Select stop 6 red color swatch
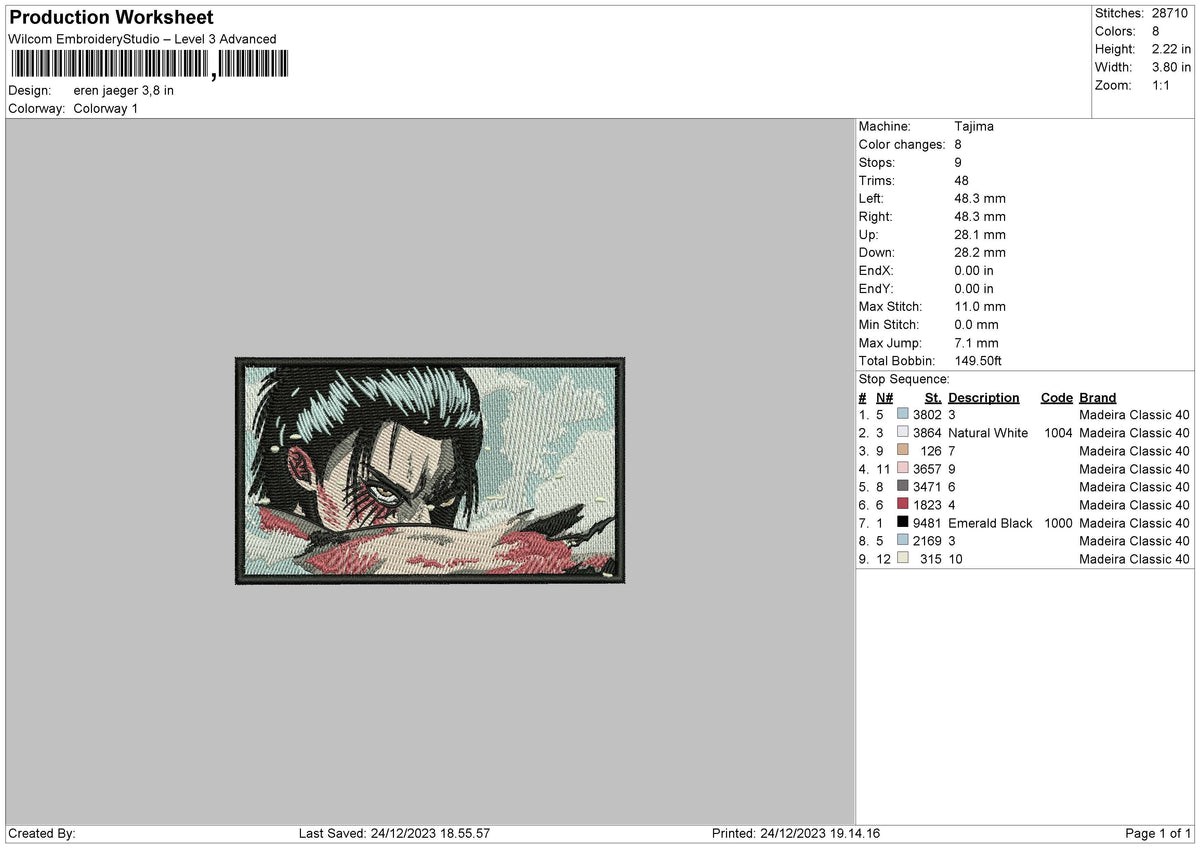The height and width of the screenshot is (848, 1200). coord(903,505)
